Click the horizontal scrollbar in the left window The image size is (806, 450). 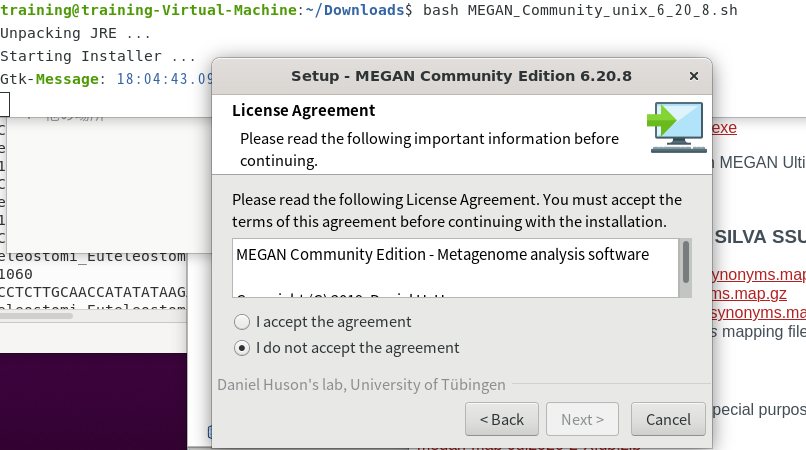pos(36,316)
